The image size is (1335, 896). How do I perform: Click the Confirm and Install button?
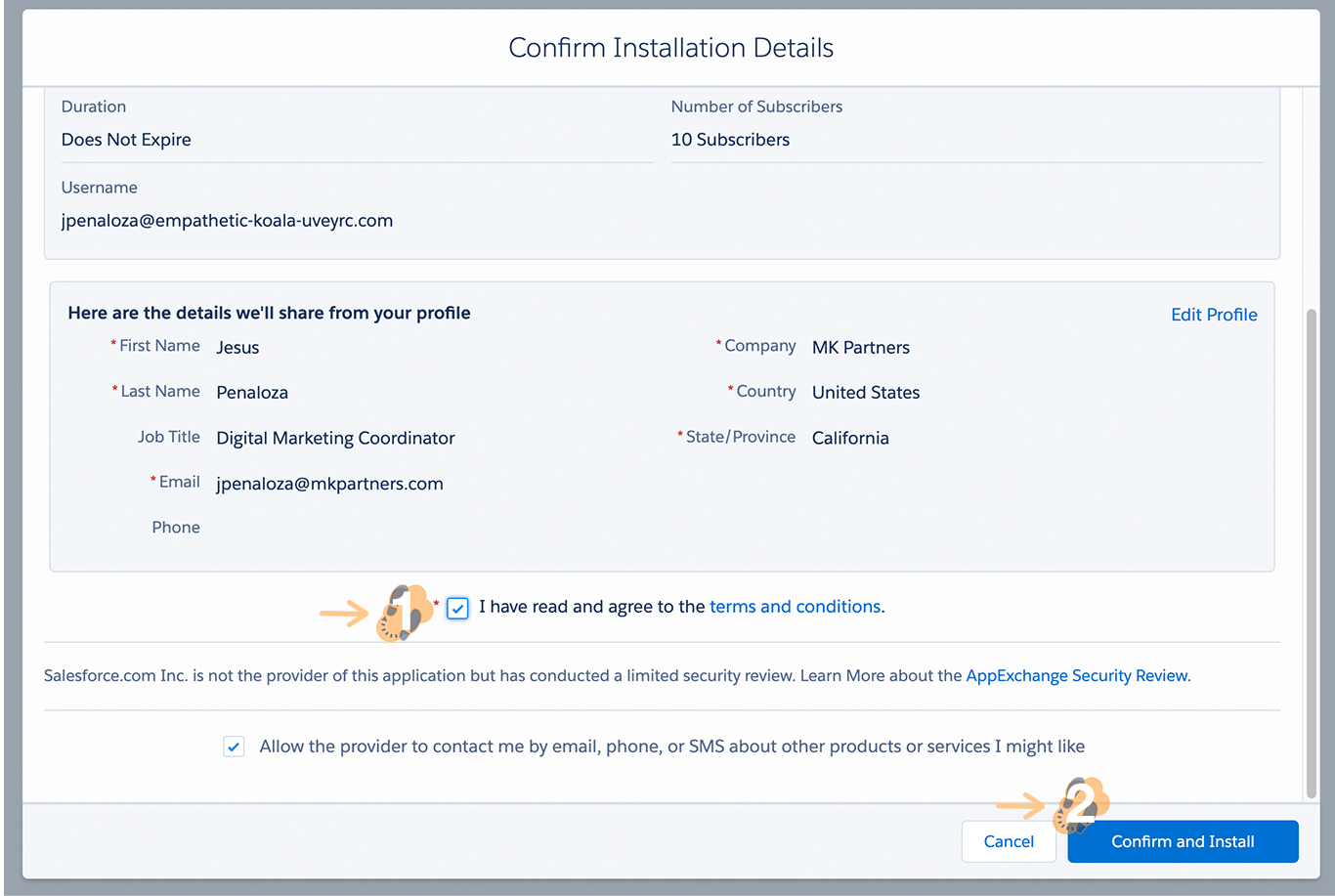pos(1183,841)
